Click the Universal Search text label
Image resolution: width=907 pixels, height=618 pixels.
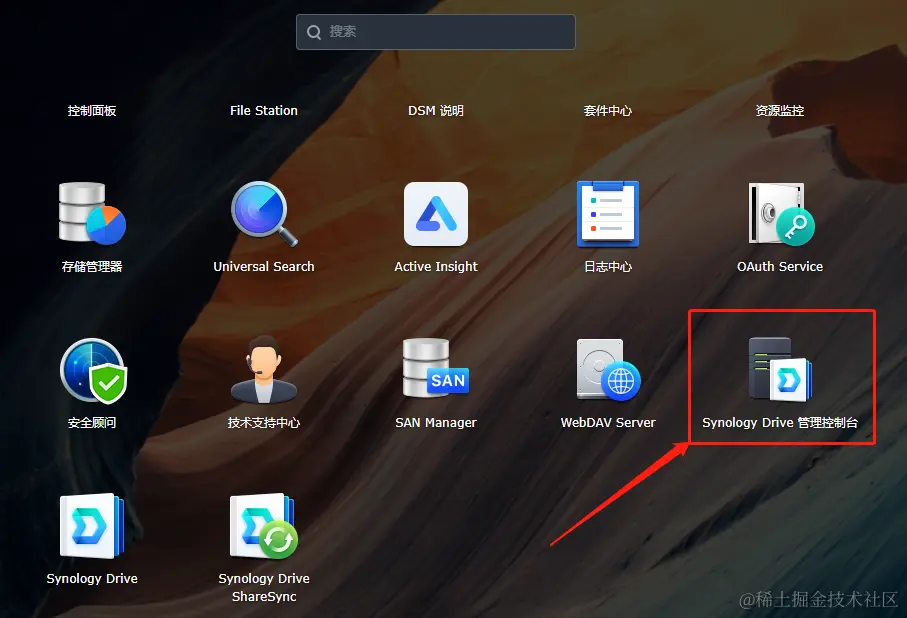coord(264,267)
